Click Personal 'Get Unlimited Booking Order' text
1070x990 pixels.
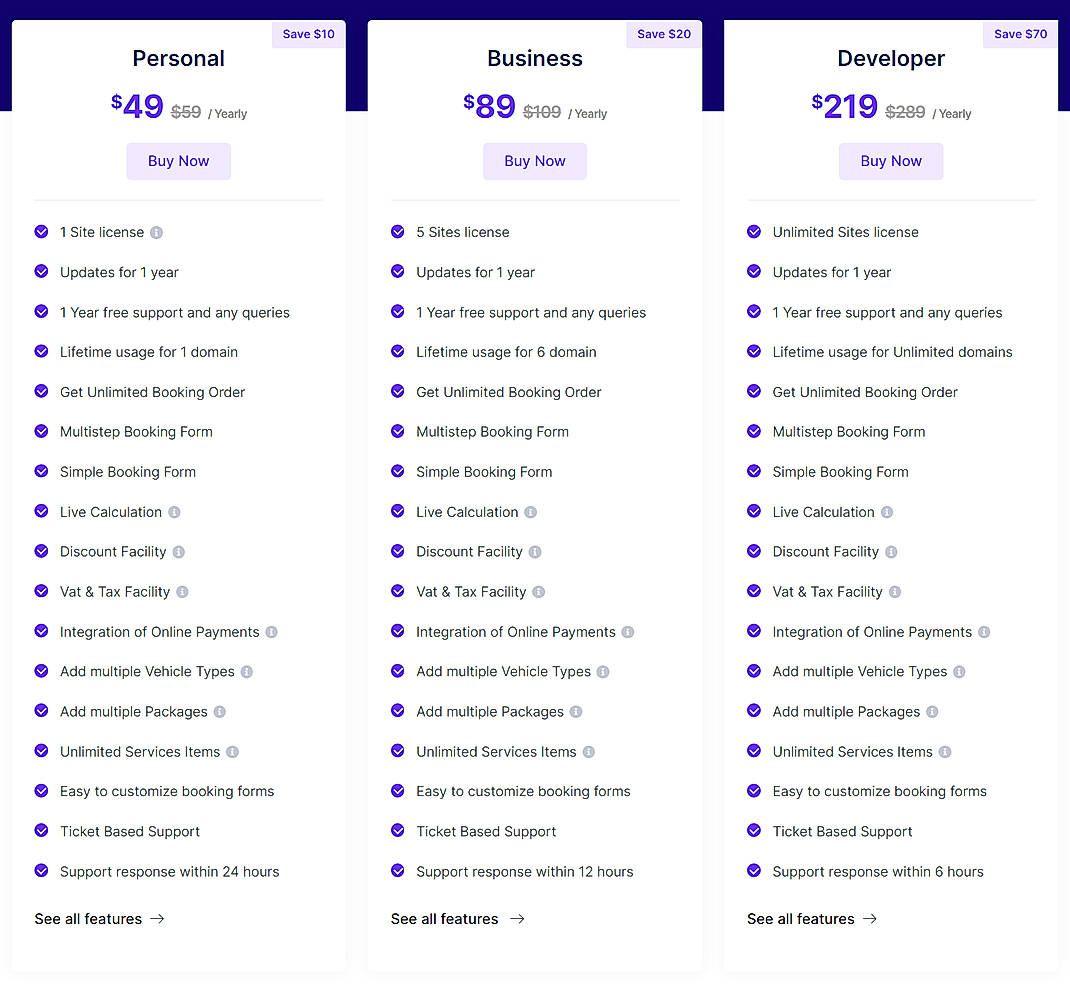pyautogui.click(x=152, y=392)
